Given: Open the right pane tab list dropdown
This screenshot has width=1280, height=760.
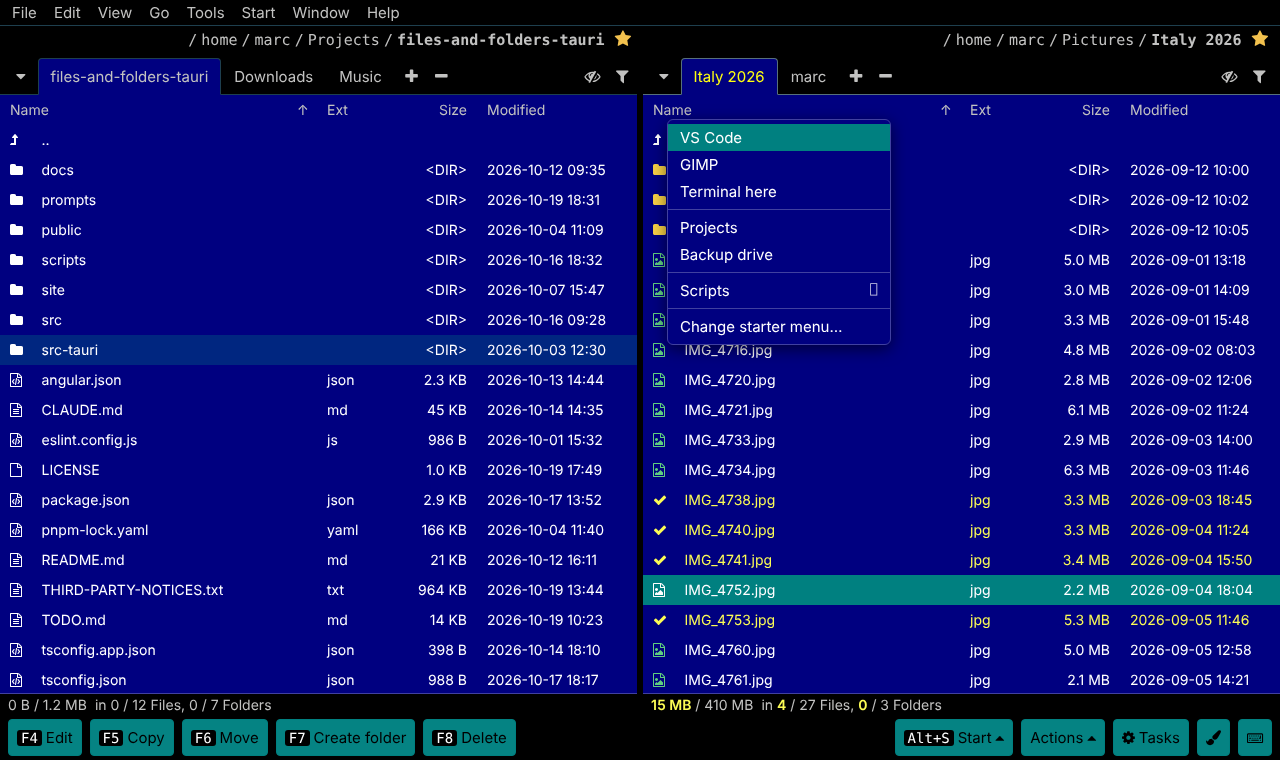Looking at the screenshot, I should click(663, 77).
